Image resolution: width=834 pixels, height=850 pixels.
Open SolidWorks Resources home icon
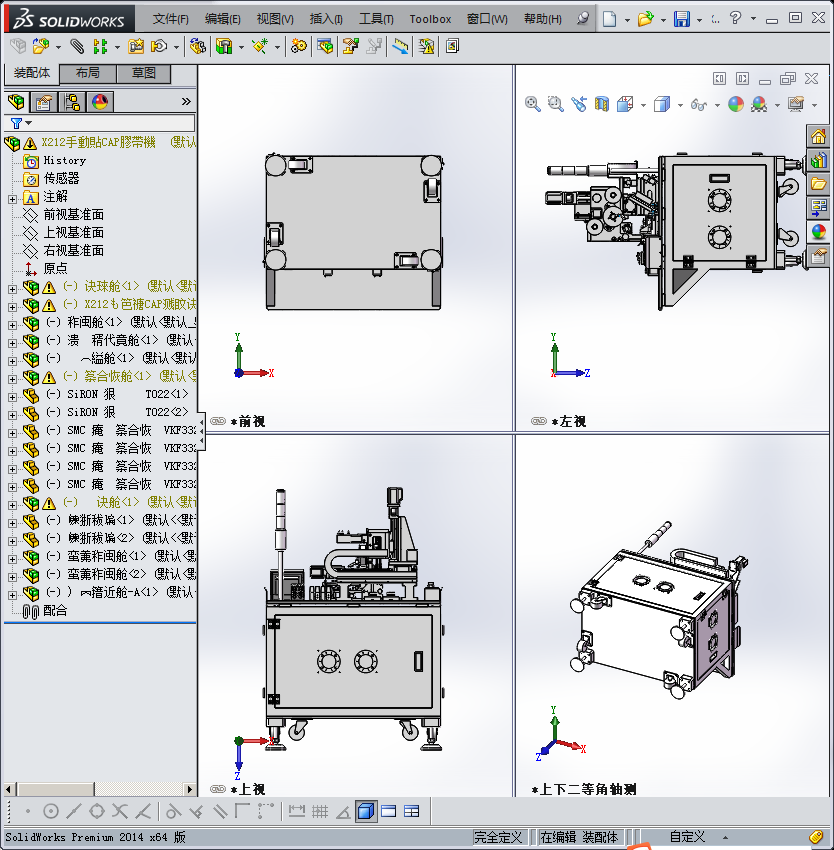(819, 137)
